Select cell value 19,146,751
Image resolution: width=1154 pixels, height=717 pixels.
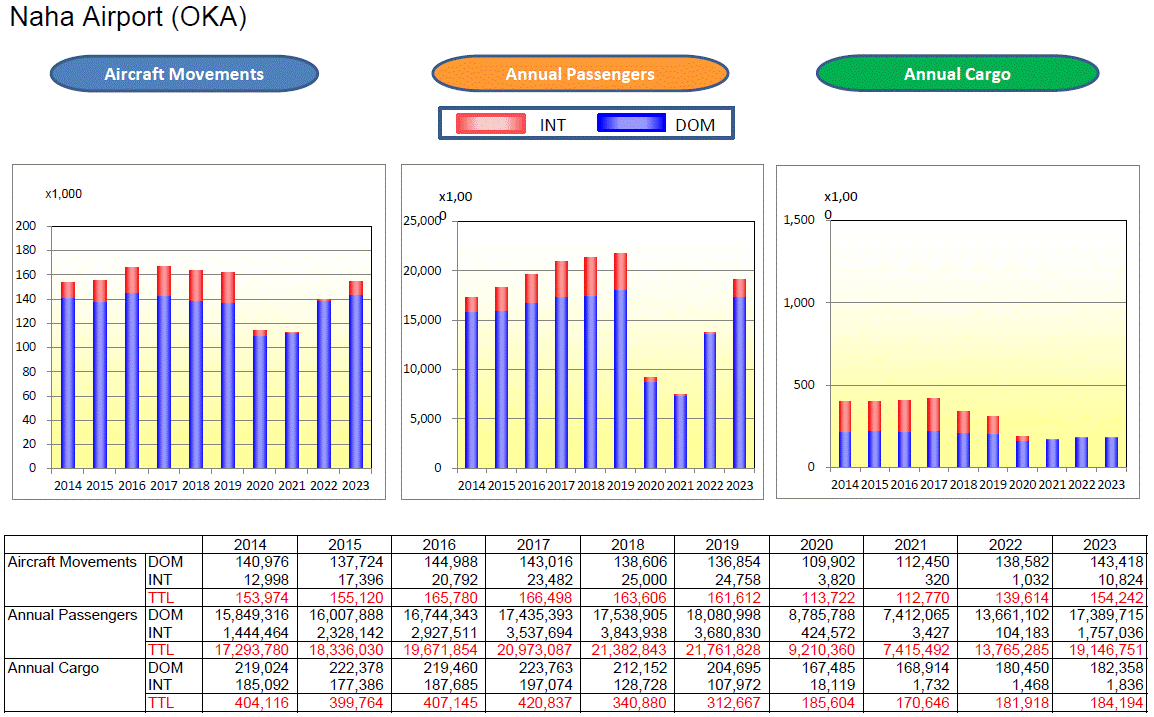pyautogui.click(x=1106, y=651)
